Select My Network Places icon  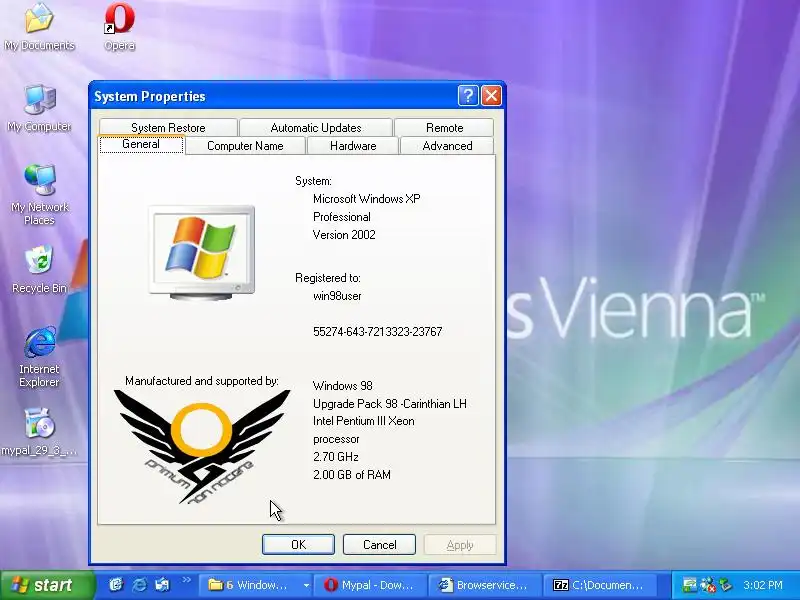[39, 194]
